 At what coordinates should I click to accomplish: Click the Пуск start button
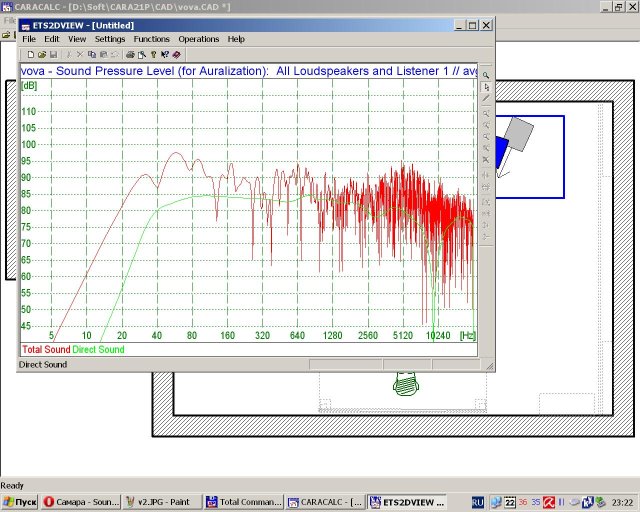(20, 502)
